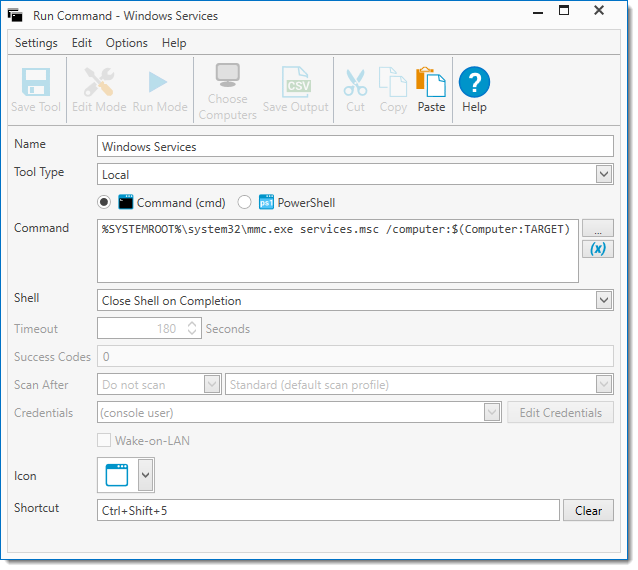Click the Save Output CSV icon
The width and height of the screenshot is (638, 570).
296,82
